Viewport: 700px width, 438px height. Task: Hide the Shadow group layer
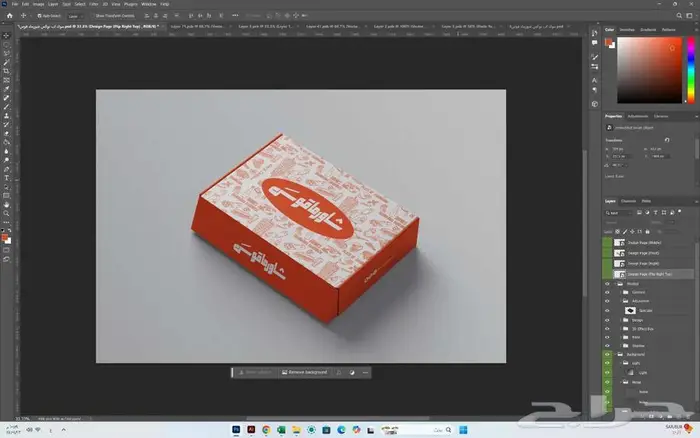(607, 346)
